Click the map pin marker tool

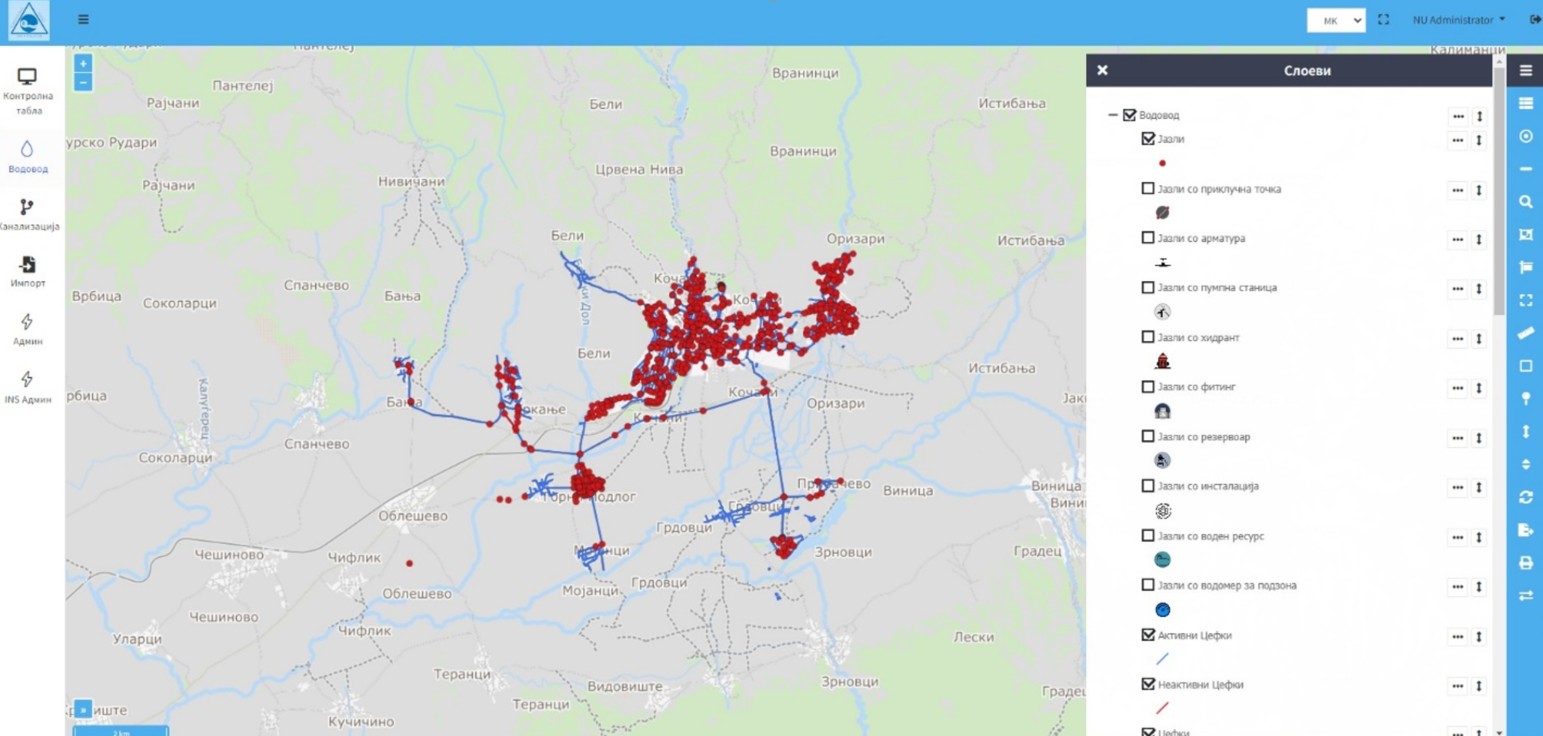tap(1525, 399)
